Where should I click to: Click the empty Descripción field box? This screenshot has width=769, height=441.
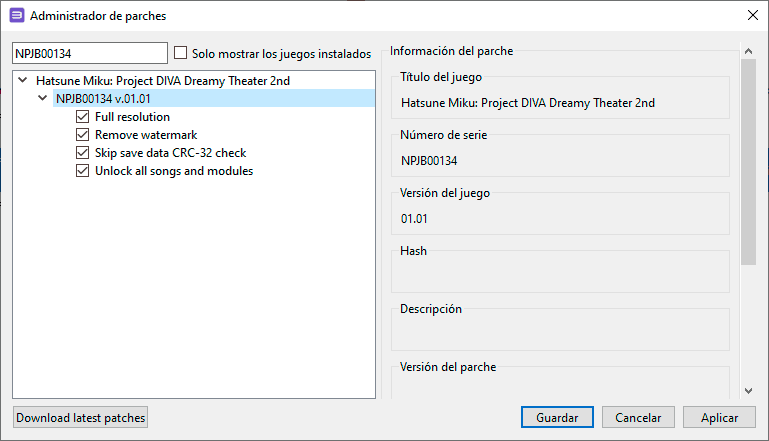560,330
